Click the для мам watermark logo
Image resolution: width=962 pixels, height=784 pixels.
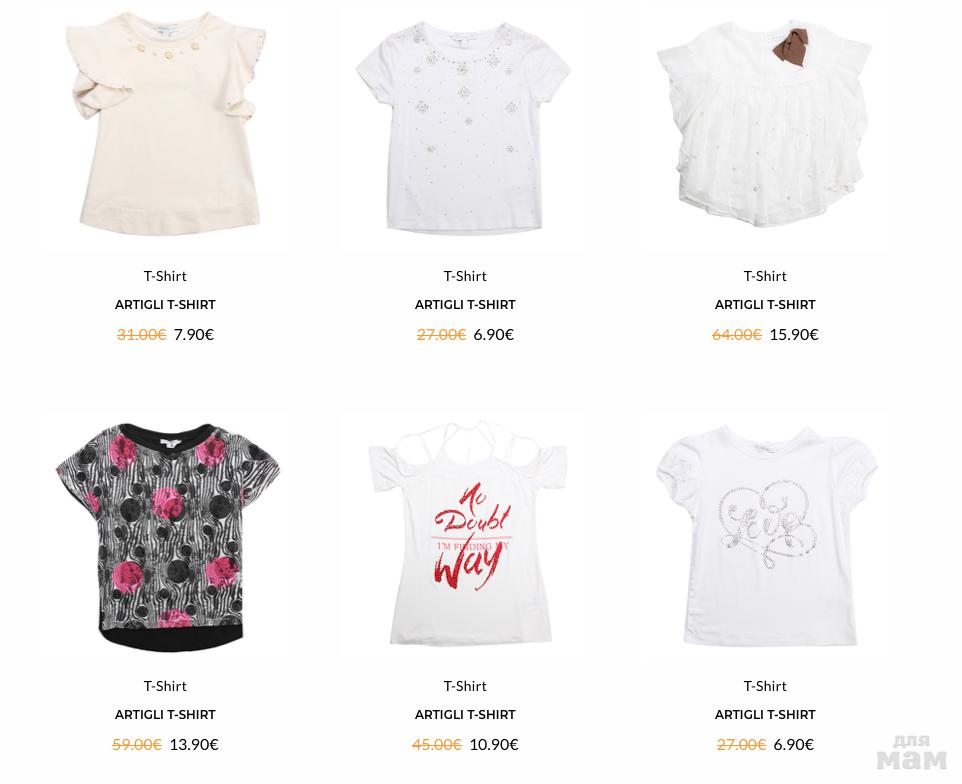(912, 753)
